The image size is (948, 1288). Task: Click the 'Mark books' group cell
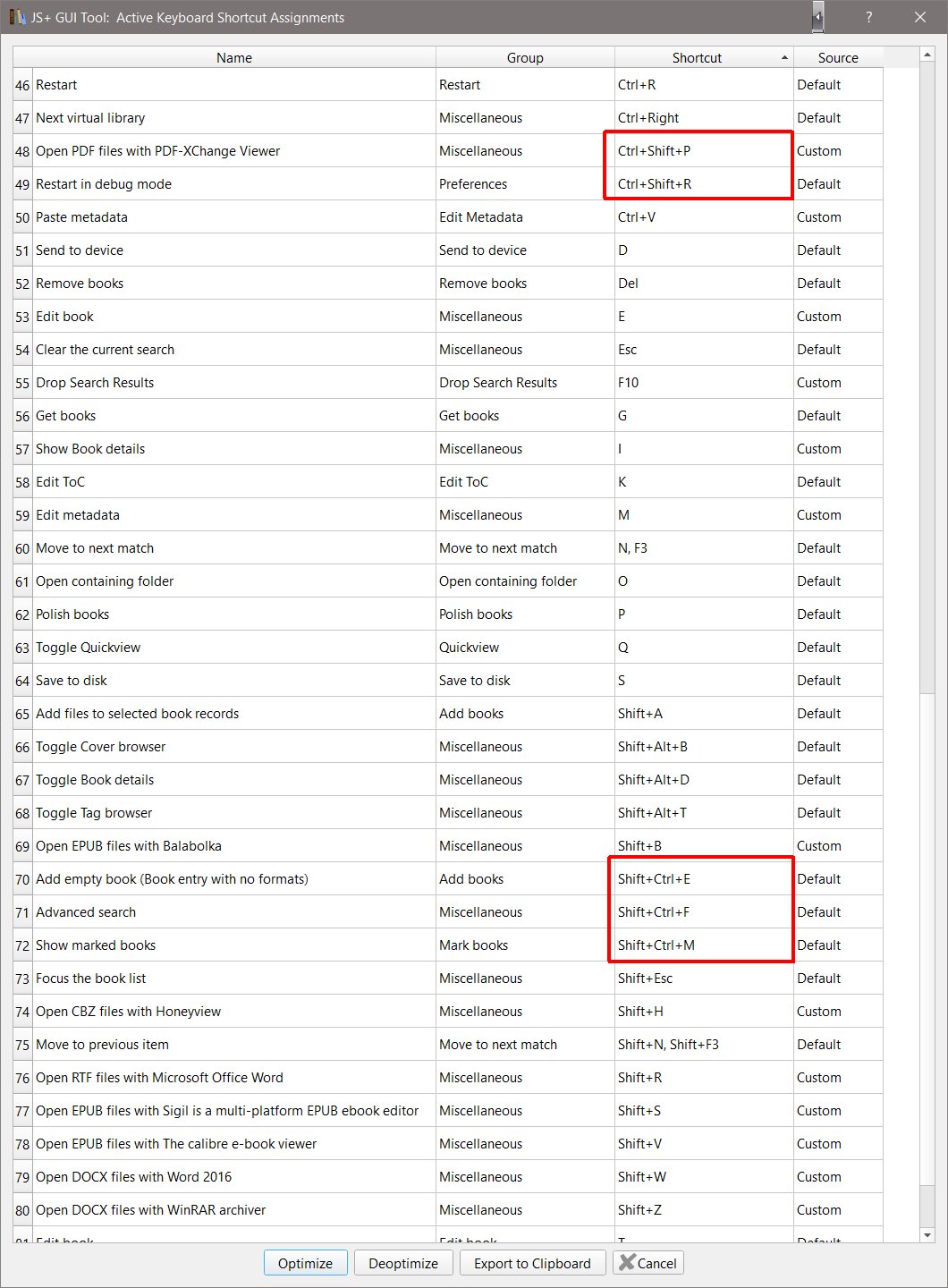[x=525, y=945]
